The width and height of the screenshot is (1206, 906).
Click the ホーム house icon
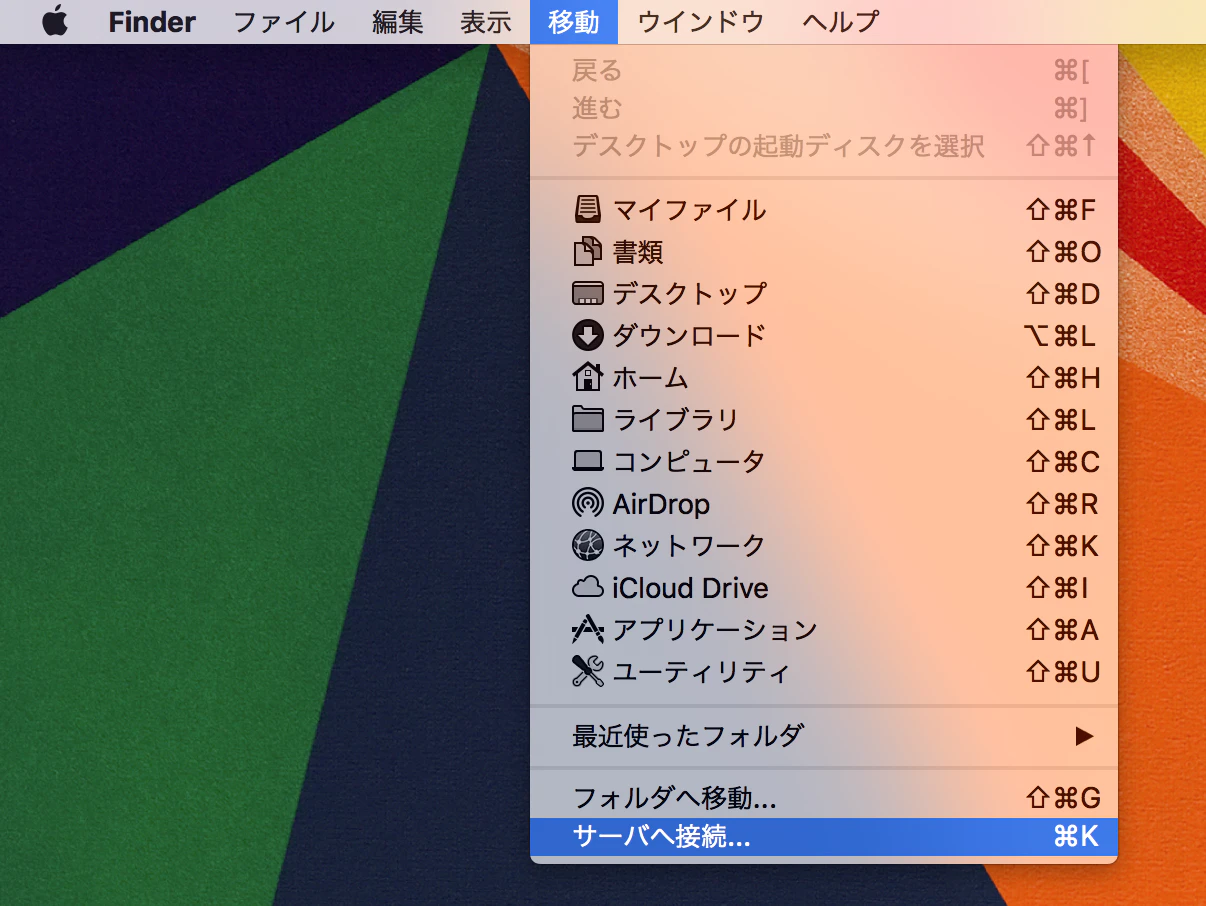588,377
